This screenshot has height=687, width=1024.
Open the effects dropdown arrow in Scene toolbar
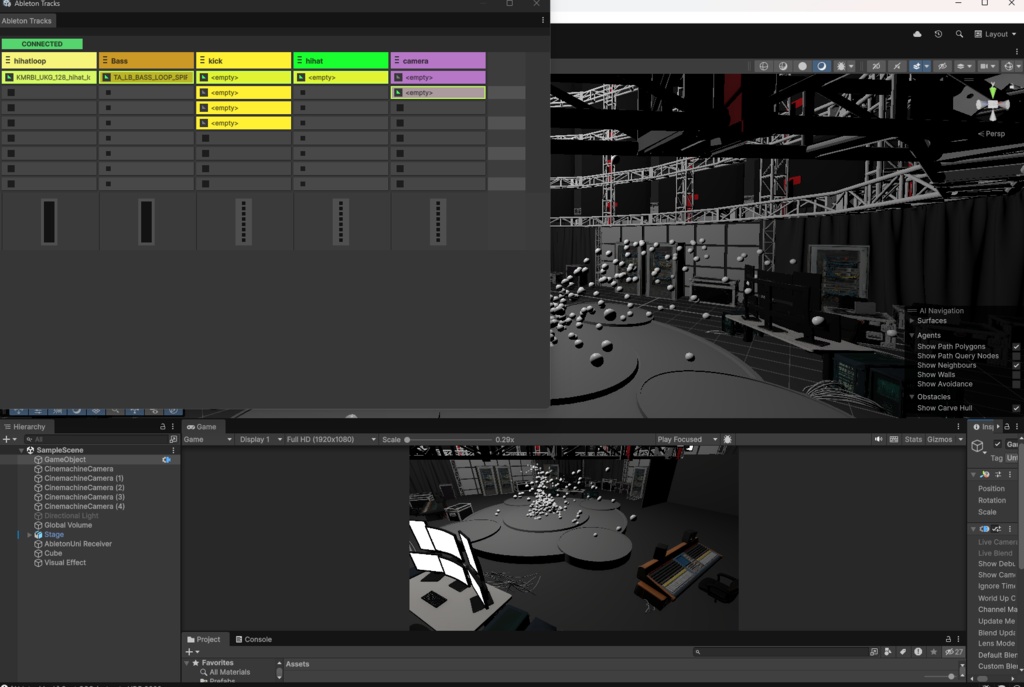coord(927,66)
